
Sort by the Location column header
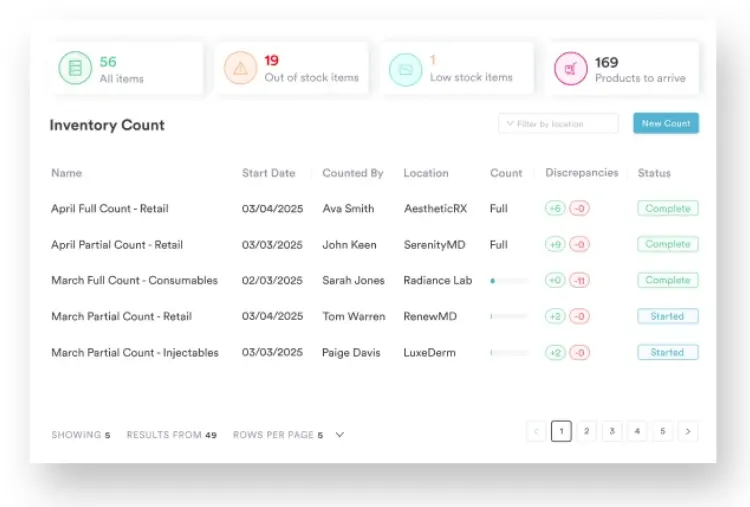pos(426,173)
